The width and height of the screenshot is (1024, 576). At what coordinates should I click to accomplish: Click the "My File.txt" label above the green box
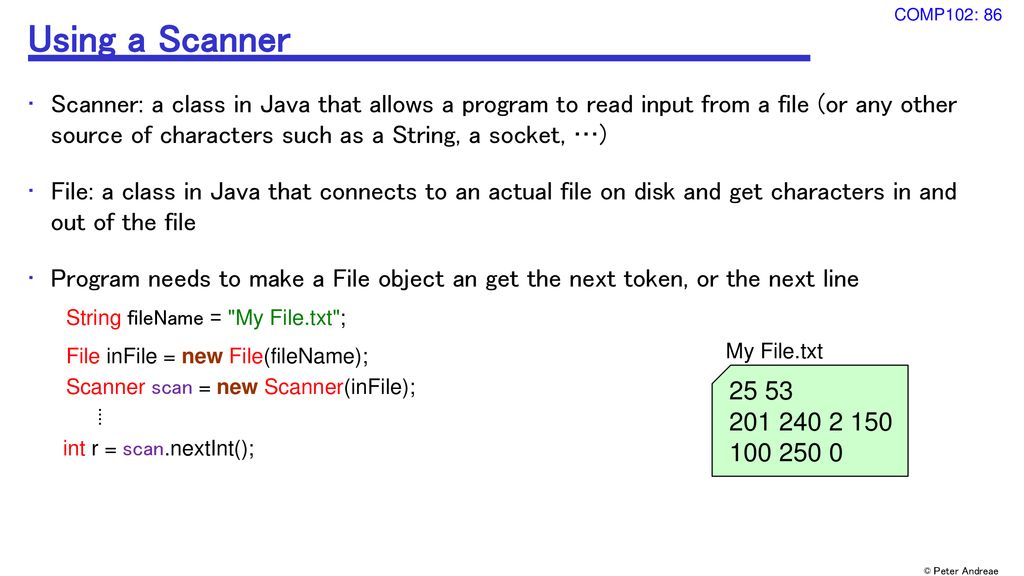[x=774, y=351]
